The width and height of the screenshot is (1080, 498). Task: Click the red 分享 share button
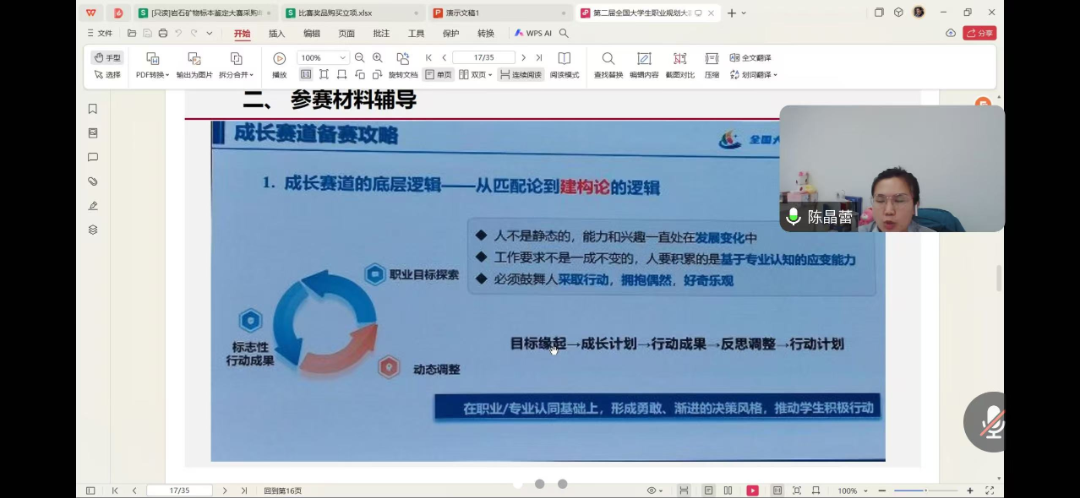pos(979,33)
